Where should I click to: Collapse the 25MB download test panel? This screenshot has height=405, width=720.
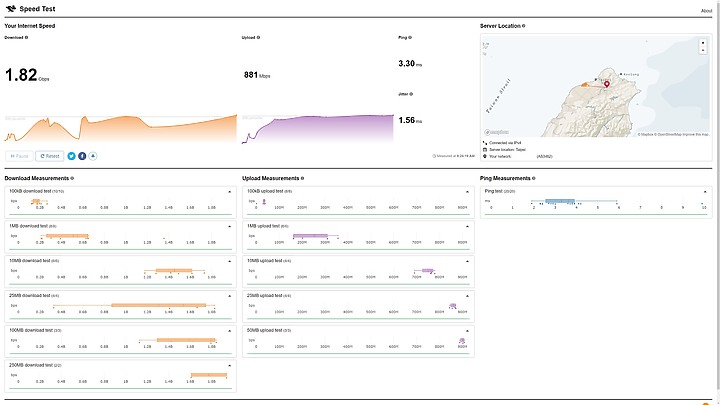pyautogui.click(x=230, y=296)
